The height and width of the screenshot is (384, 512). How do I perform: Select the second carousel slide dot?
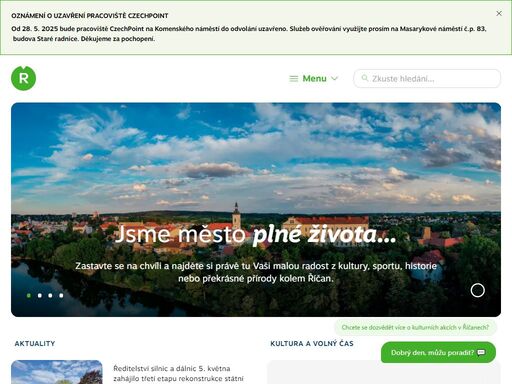pyautogui.click(x=40, y=295)
